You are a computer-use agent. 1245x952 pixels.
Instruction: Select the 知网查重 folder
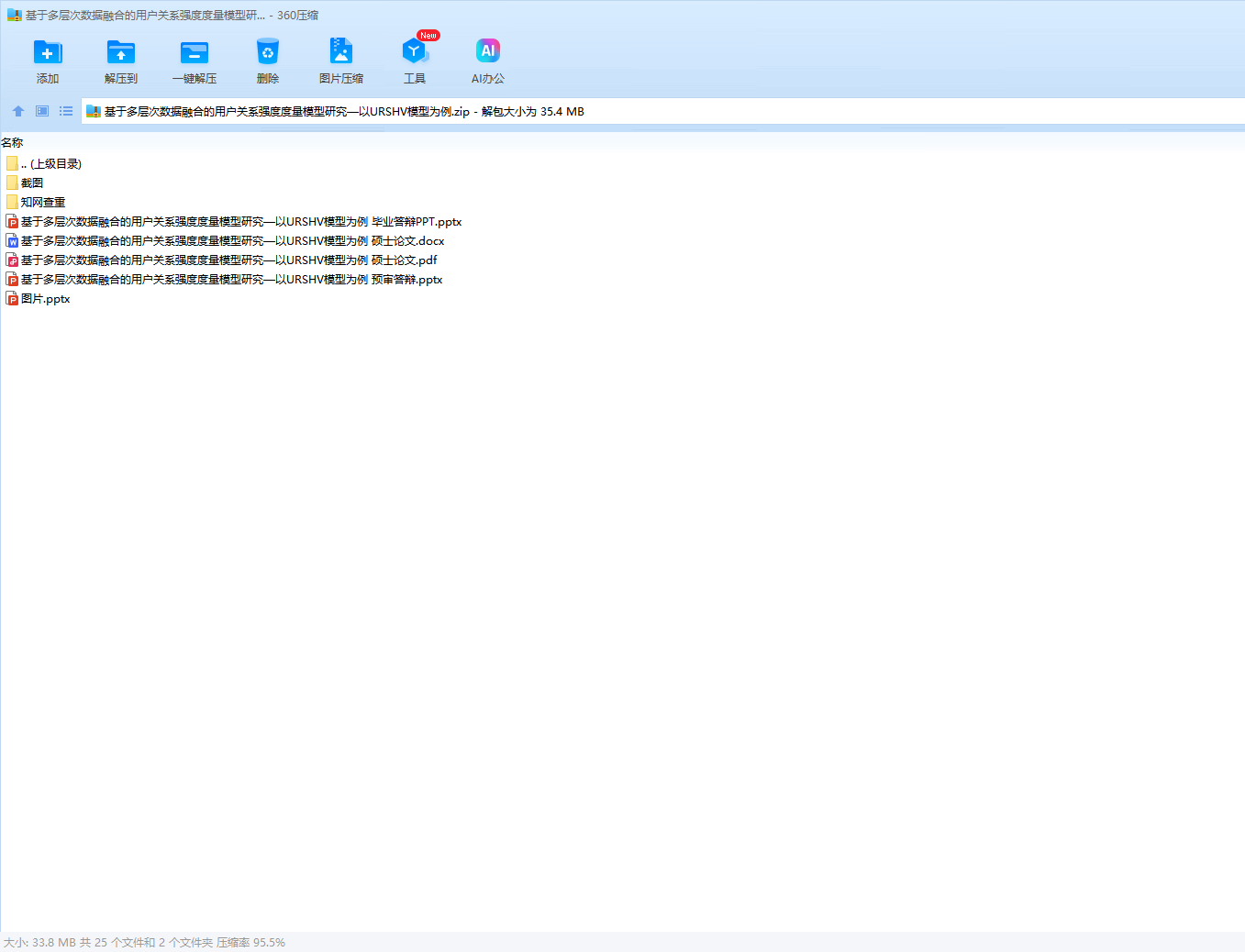pyautogui.click(x=43, y=203)
